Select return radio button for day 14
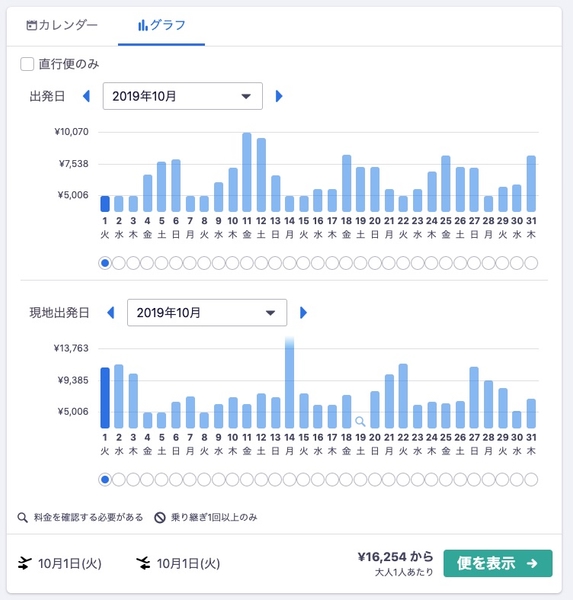Screen dimensions: 573x600 [x=289, y=479]
